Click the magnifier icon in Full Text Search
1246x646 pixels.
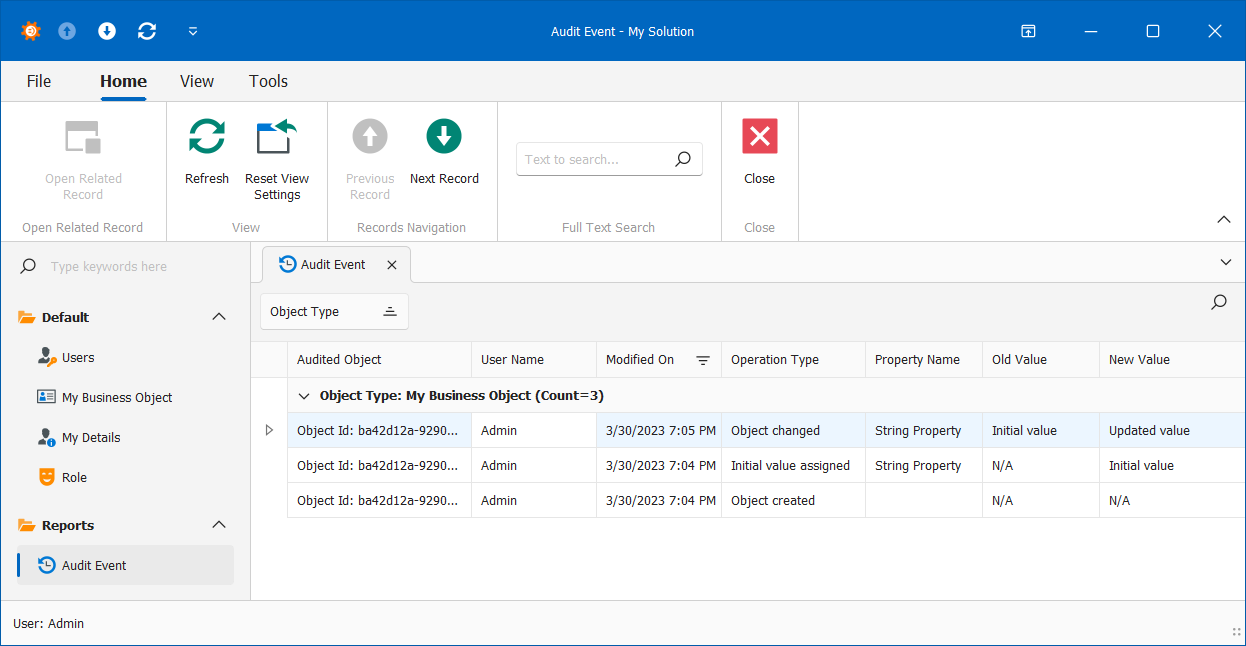click(683, 159)
